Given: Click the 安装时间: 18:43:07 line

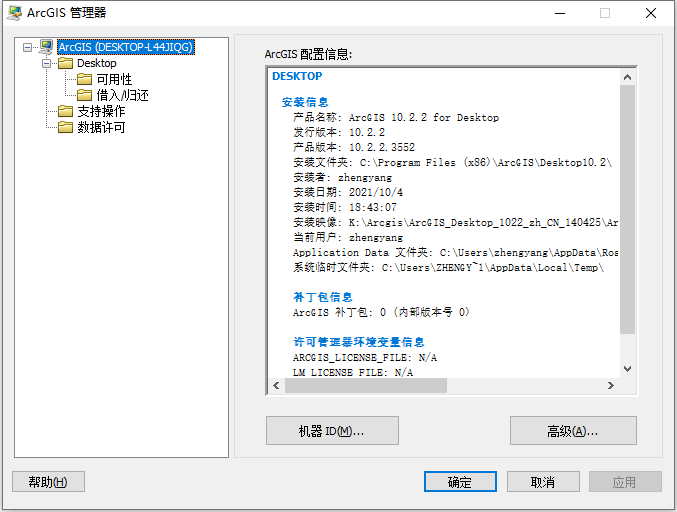Looking at the screenshot, I should (x=345, y=208).
